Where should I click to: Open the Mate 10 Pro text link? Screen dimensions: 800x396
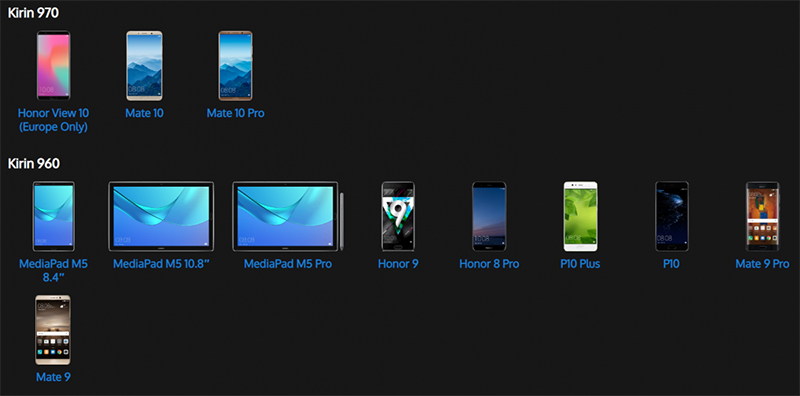tap(235, 113)
